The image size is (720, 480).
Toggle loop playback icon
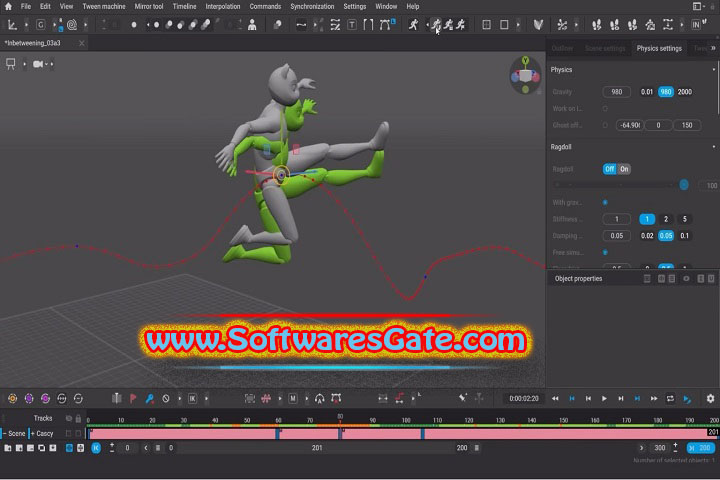pyautogui.click(x=670, y=398)
